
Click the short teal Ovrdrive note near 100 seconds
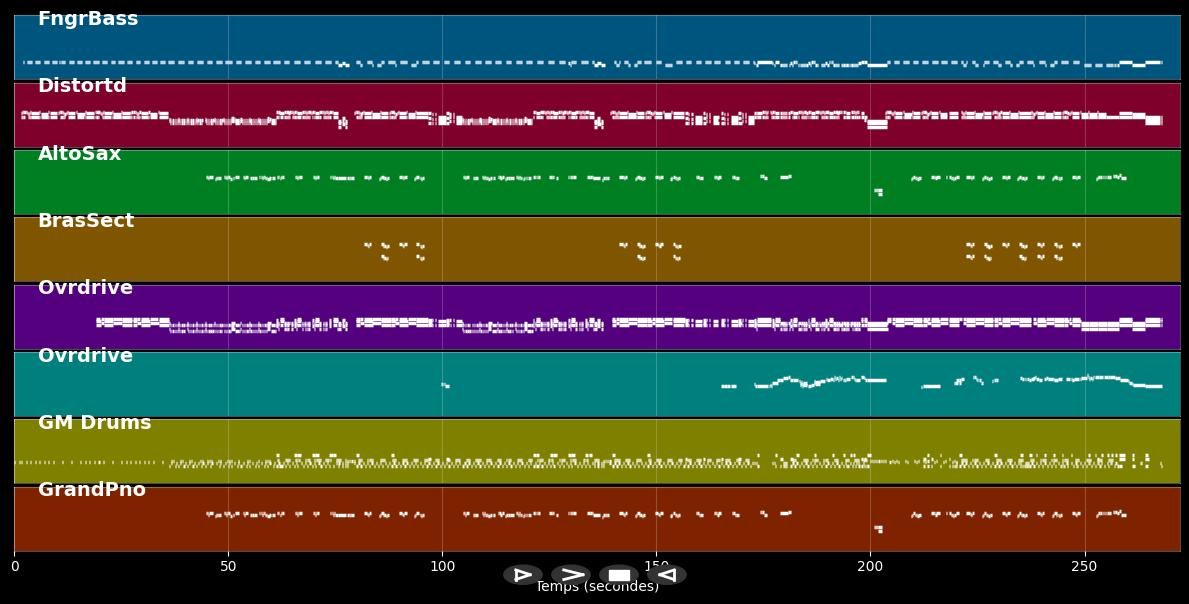(x=445, y=385)
